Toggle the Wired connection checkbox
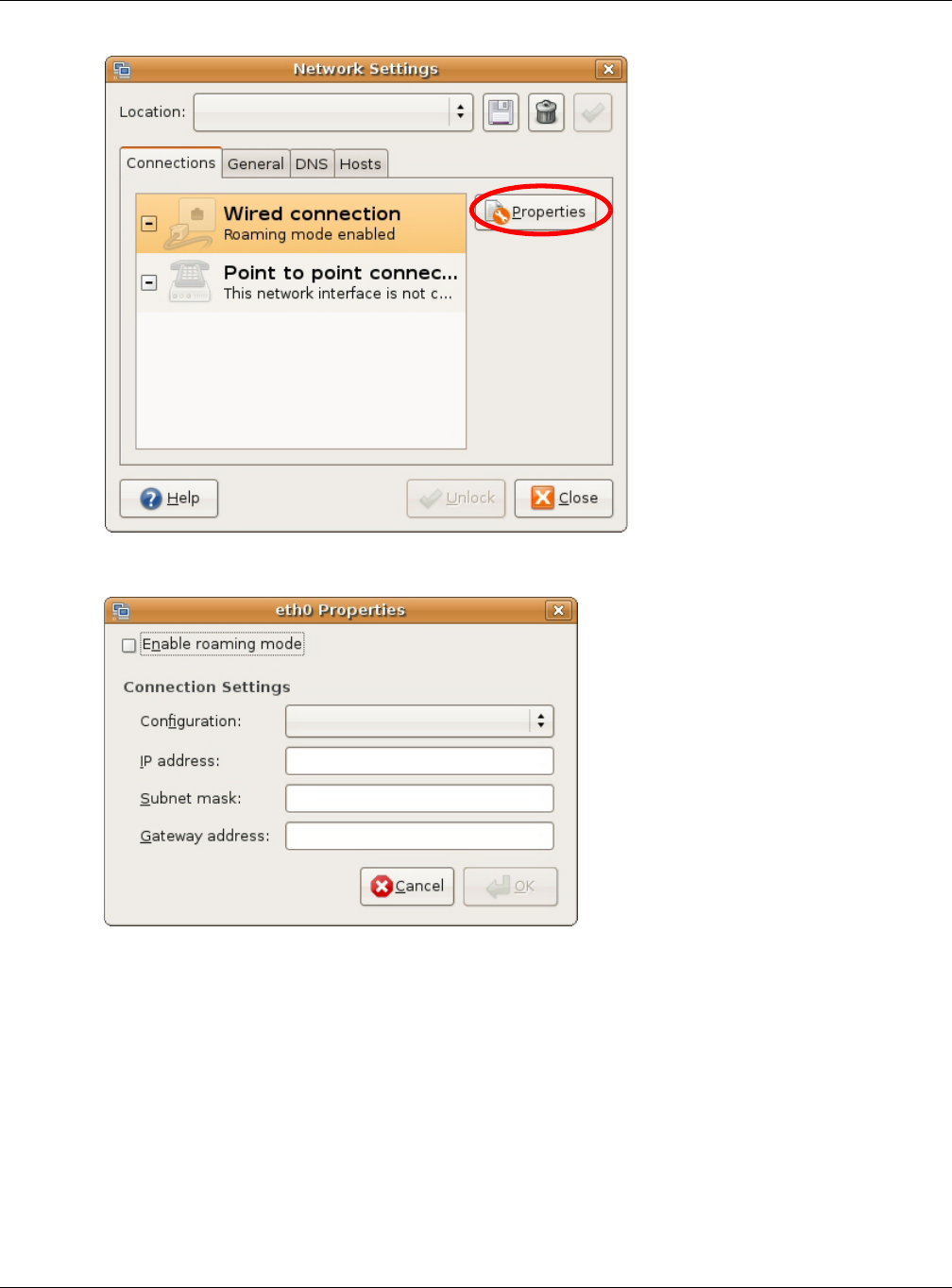 point(149,224)
